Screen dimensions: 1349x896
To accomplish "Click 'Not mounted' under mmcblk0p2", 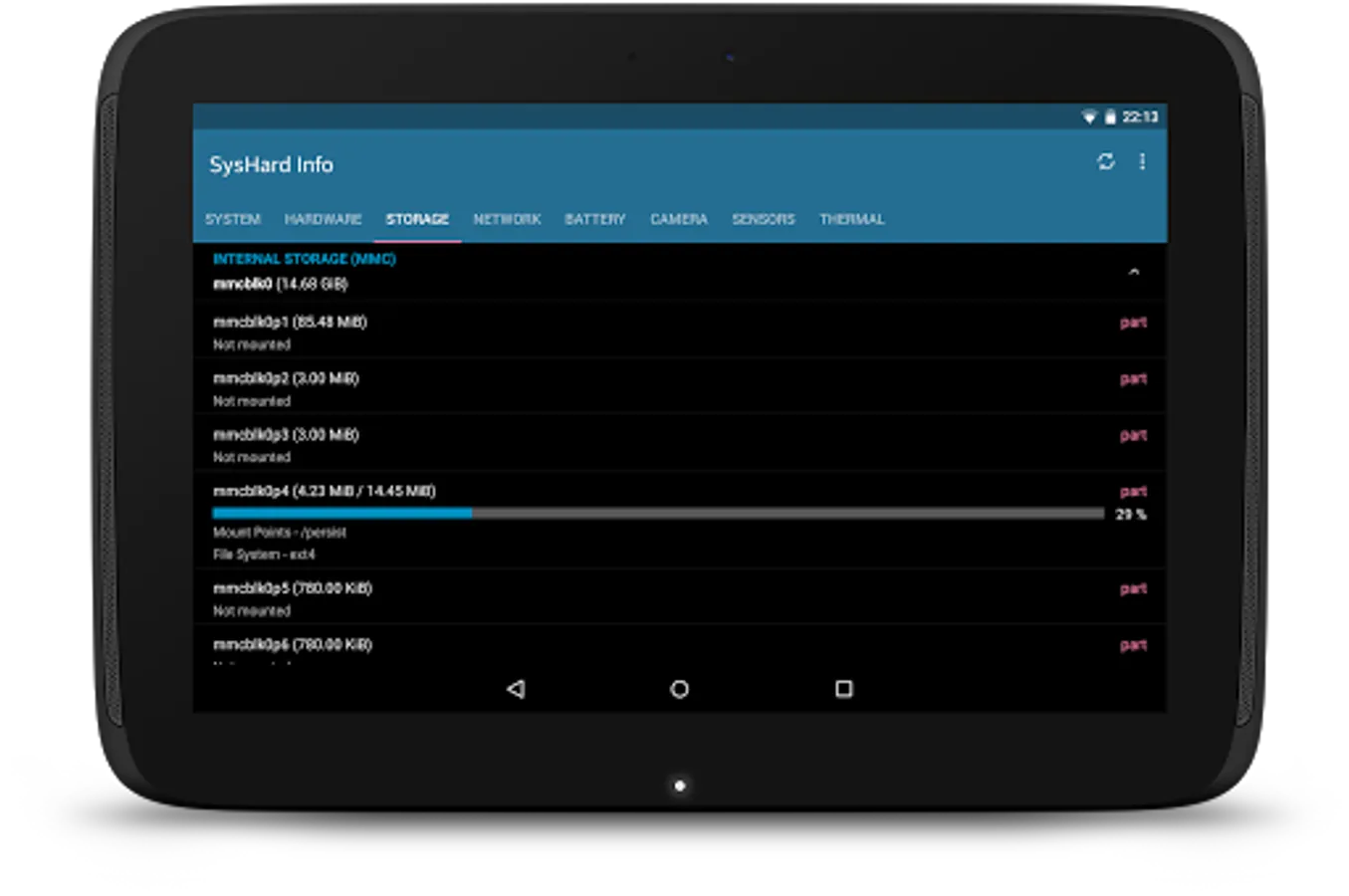I will 252,401.
